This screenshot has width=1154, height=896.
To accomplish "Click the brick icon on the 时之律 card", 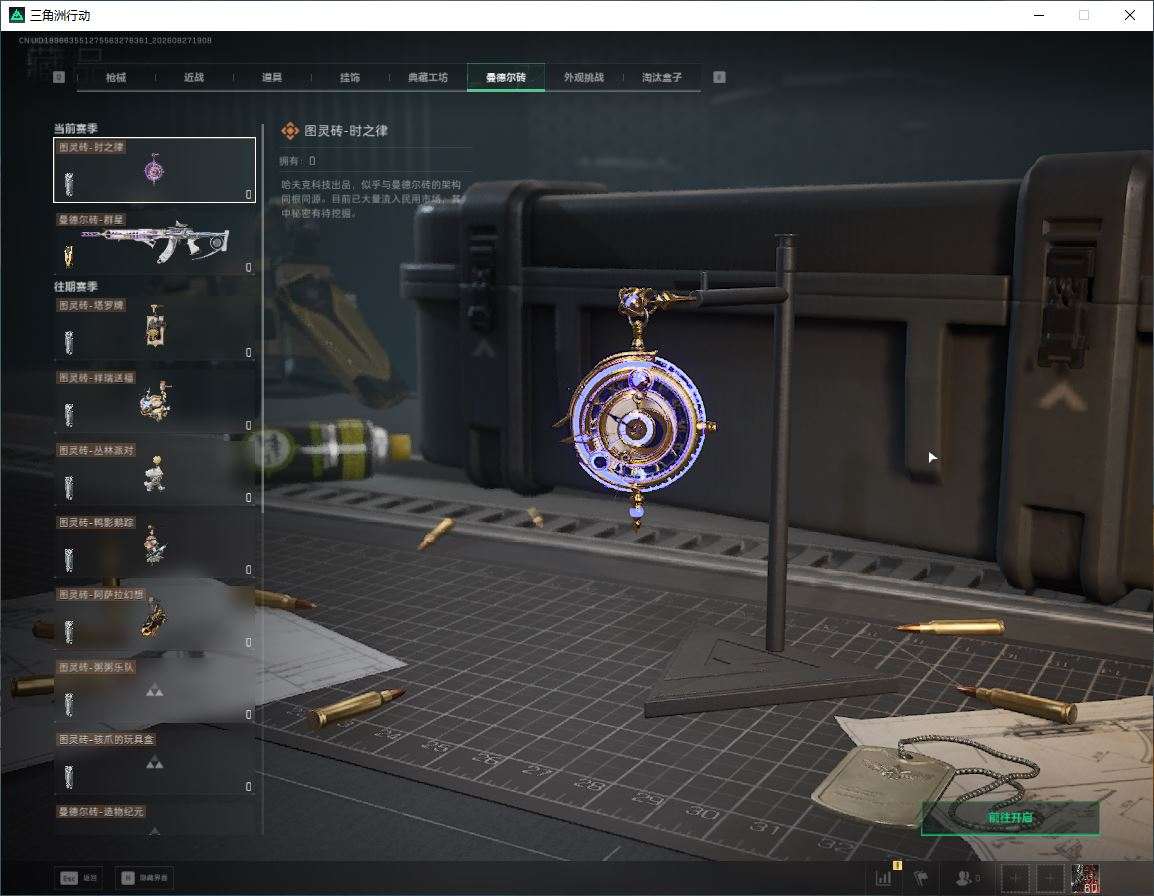I will pyautogui.click(x=68, y=184).
